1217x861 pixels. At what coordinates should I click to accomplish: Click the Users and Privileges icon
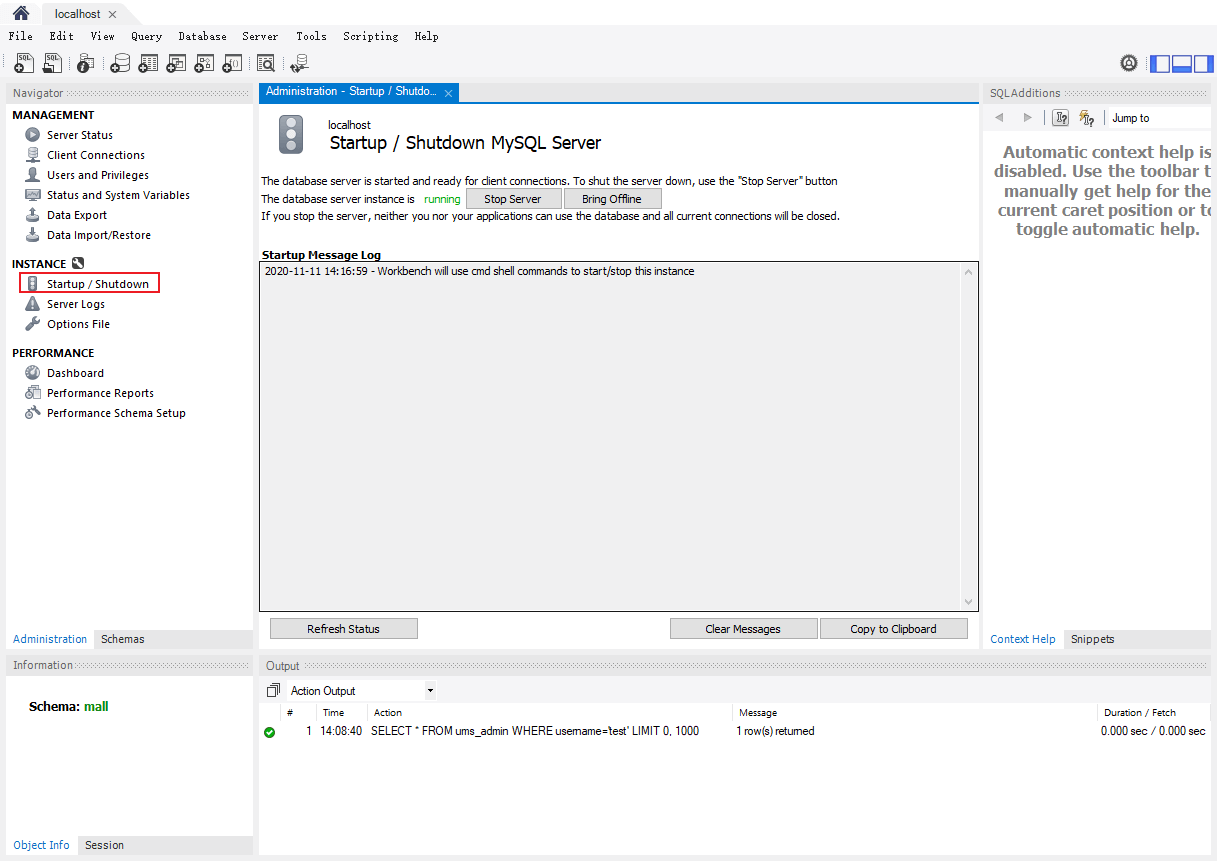[33, 175]
